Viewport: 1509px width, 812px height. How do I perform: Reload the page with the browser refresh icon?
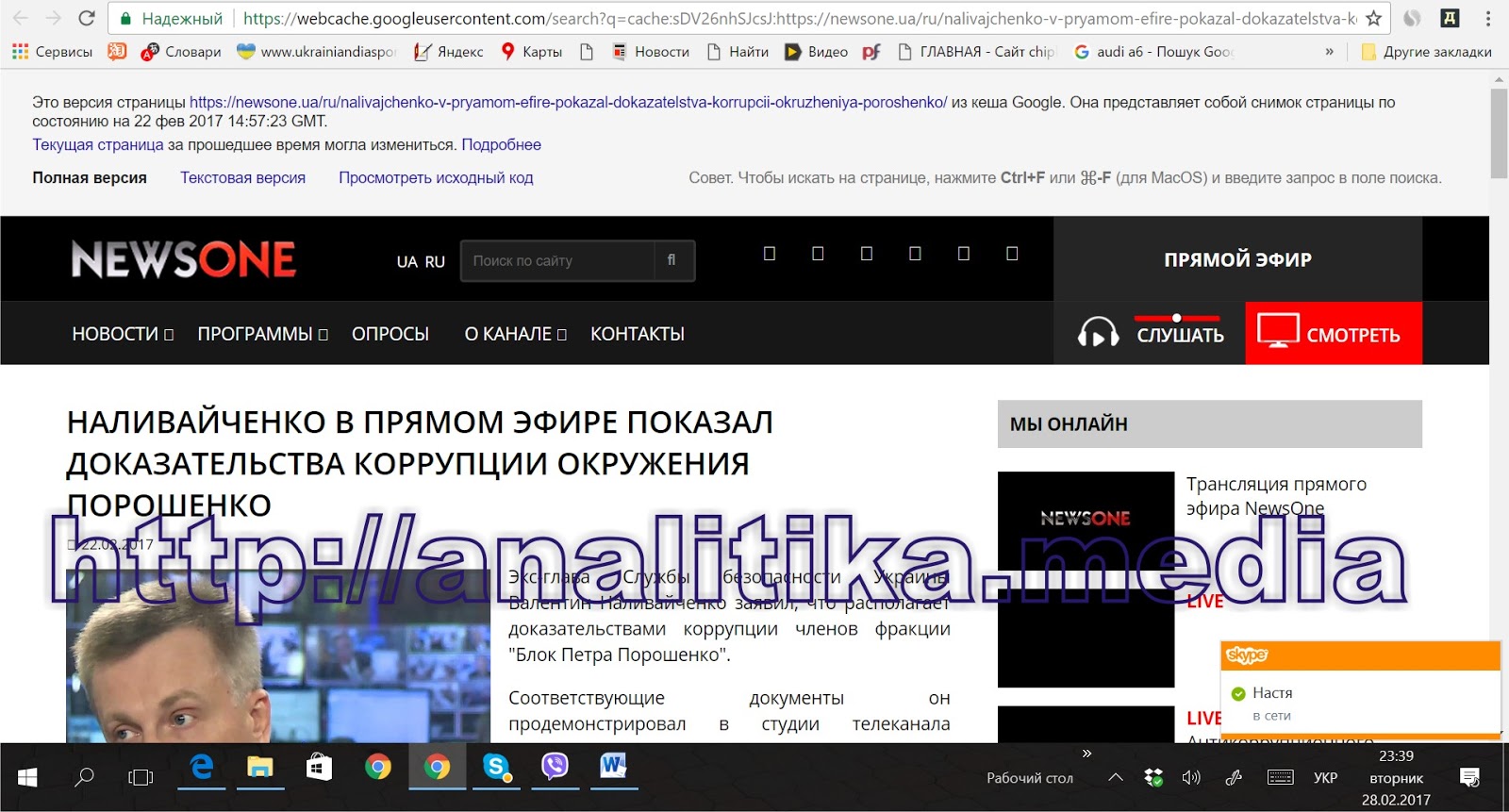coord(86,18)
